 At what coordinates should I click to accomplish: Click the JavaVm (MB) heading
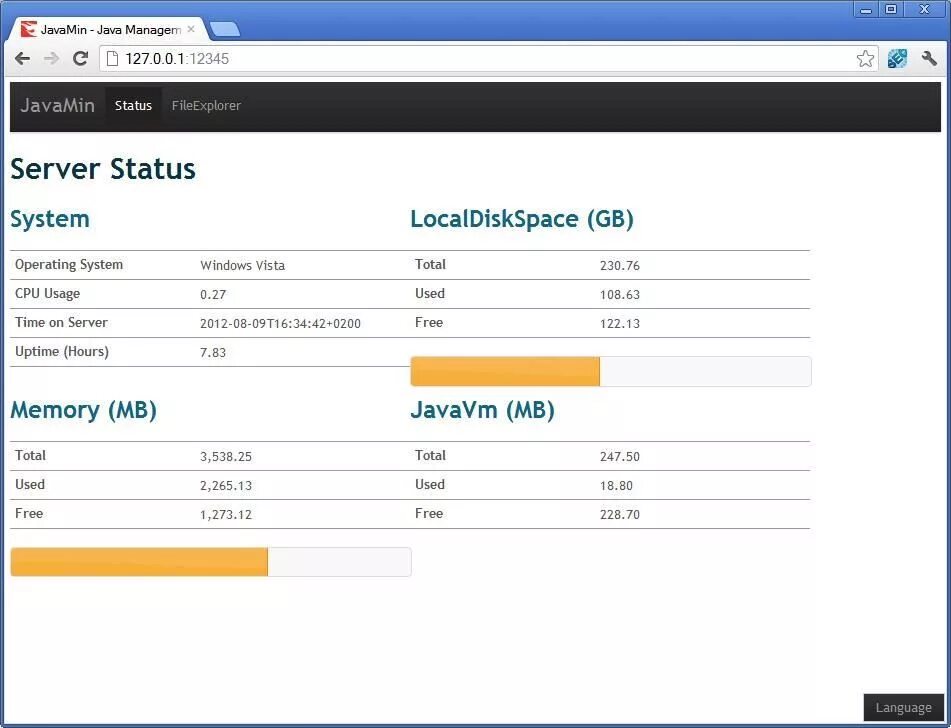pyautogui.click(x=483, y=410)
